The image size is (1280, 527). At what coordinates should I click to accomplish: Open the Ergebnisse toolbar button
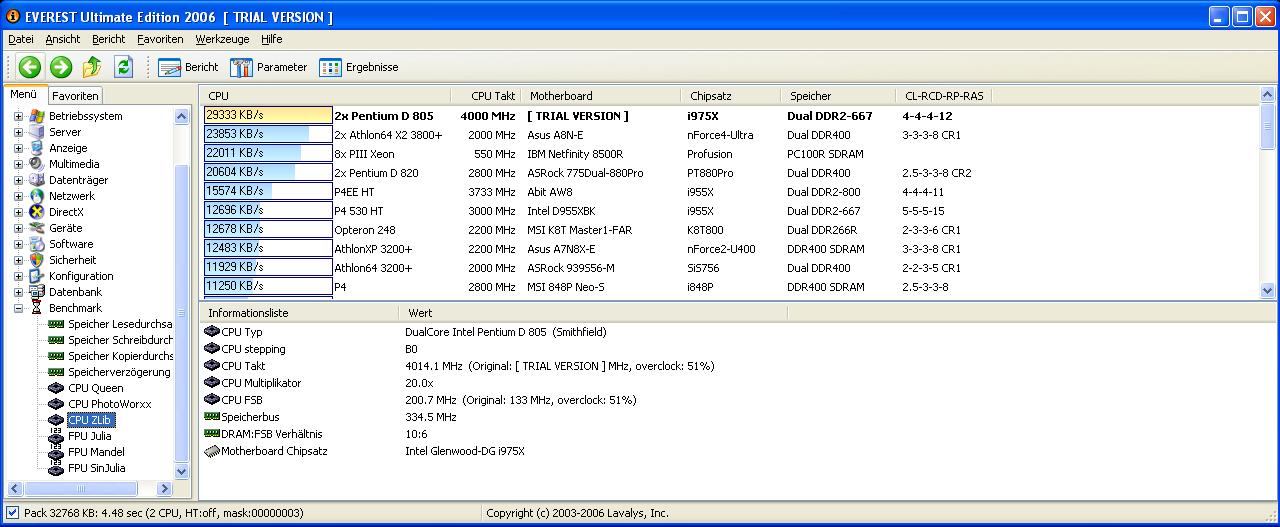[358, 67]
